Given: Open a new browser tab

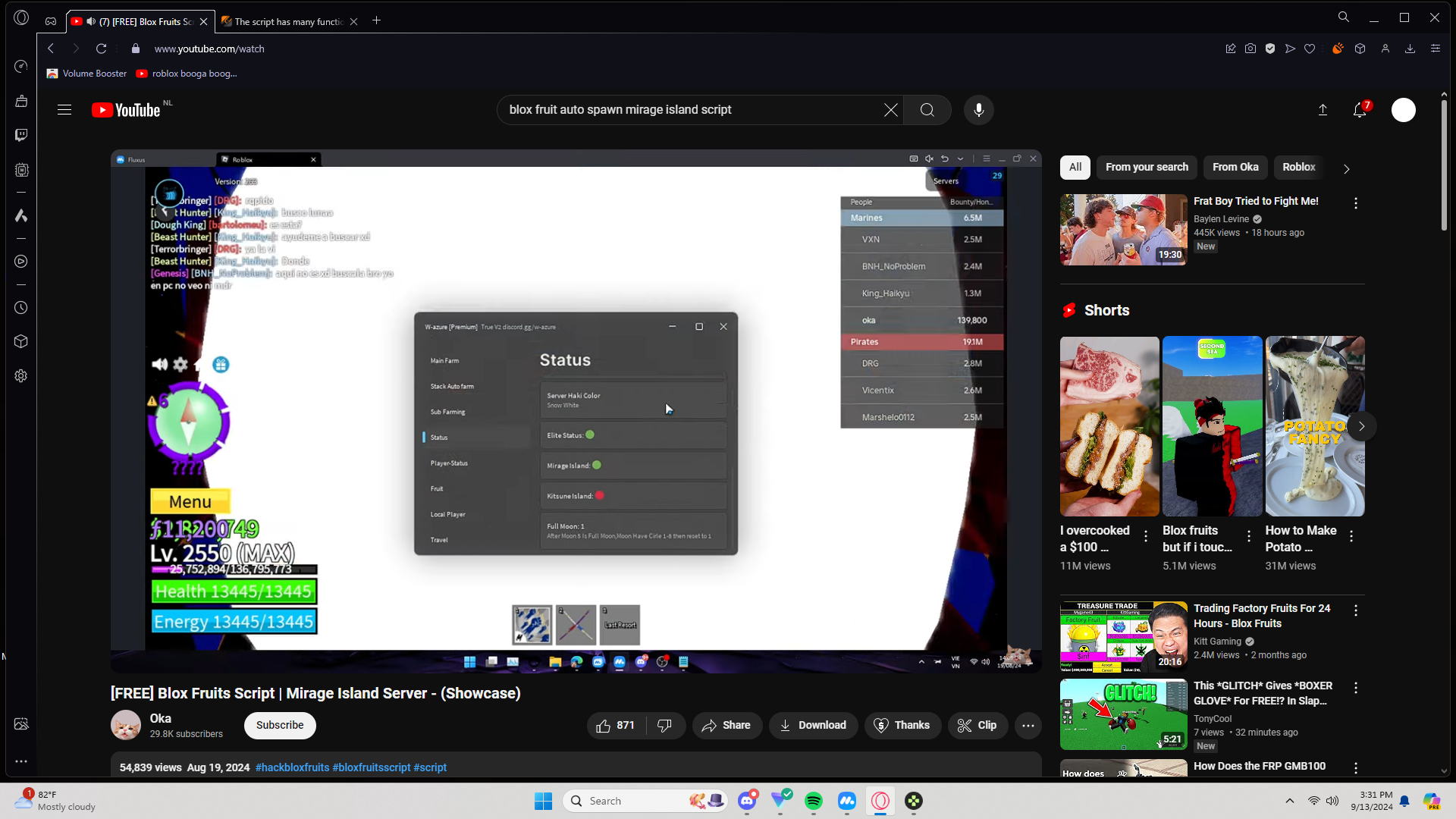Looking at the screenshot, I should [377, 20].
